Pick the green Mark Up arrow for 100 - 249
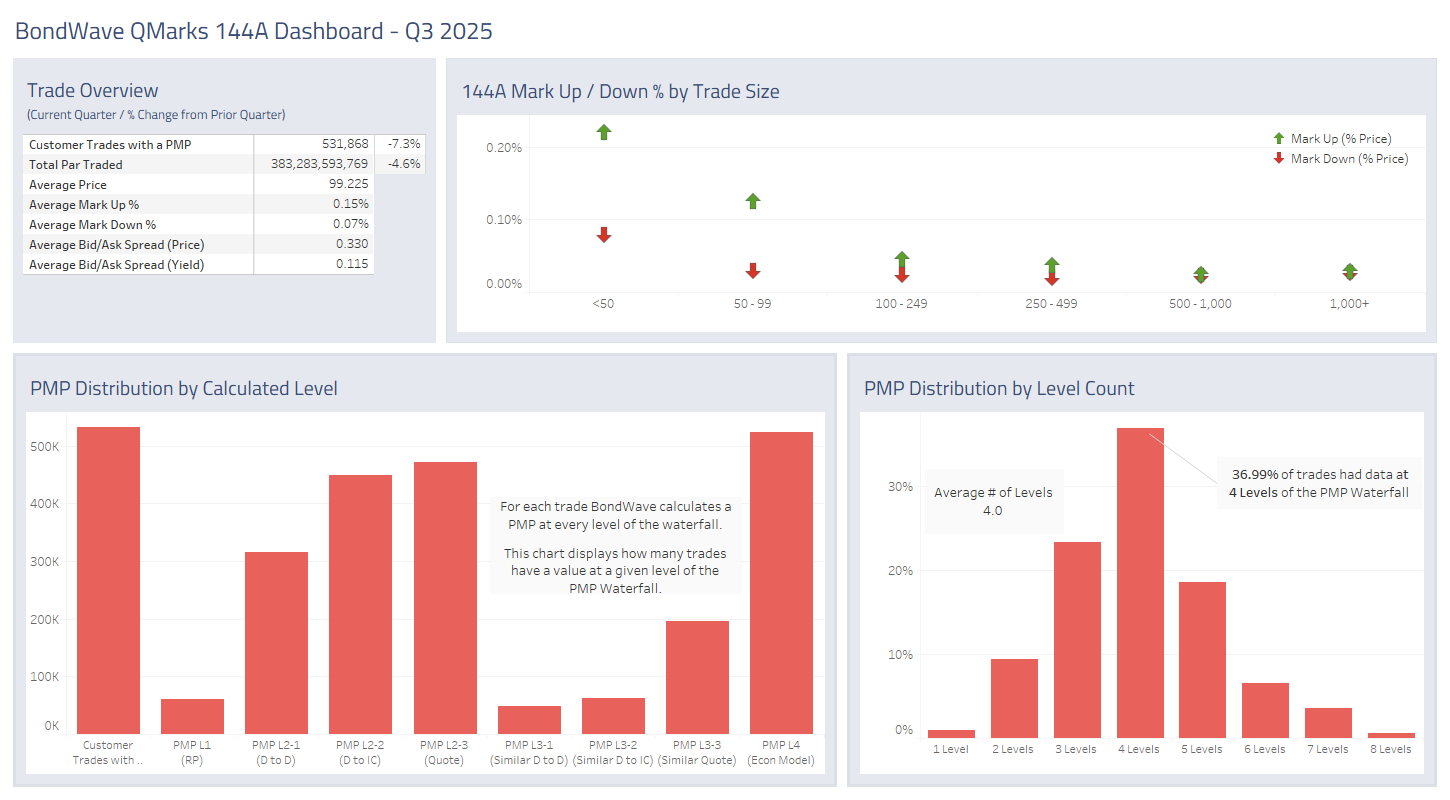Screen dimensions: 1450x800 pyautogui.click(x=901, y=258)
